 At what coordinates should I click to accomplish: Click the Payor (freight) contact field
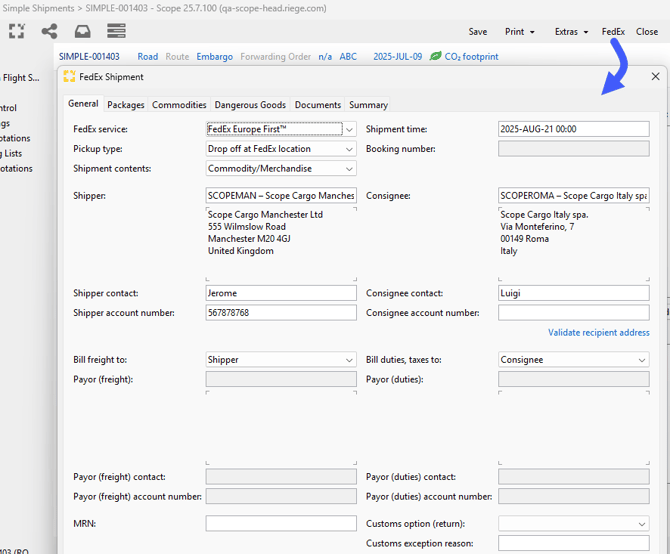click(x=281, y=477)
